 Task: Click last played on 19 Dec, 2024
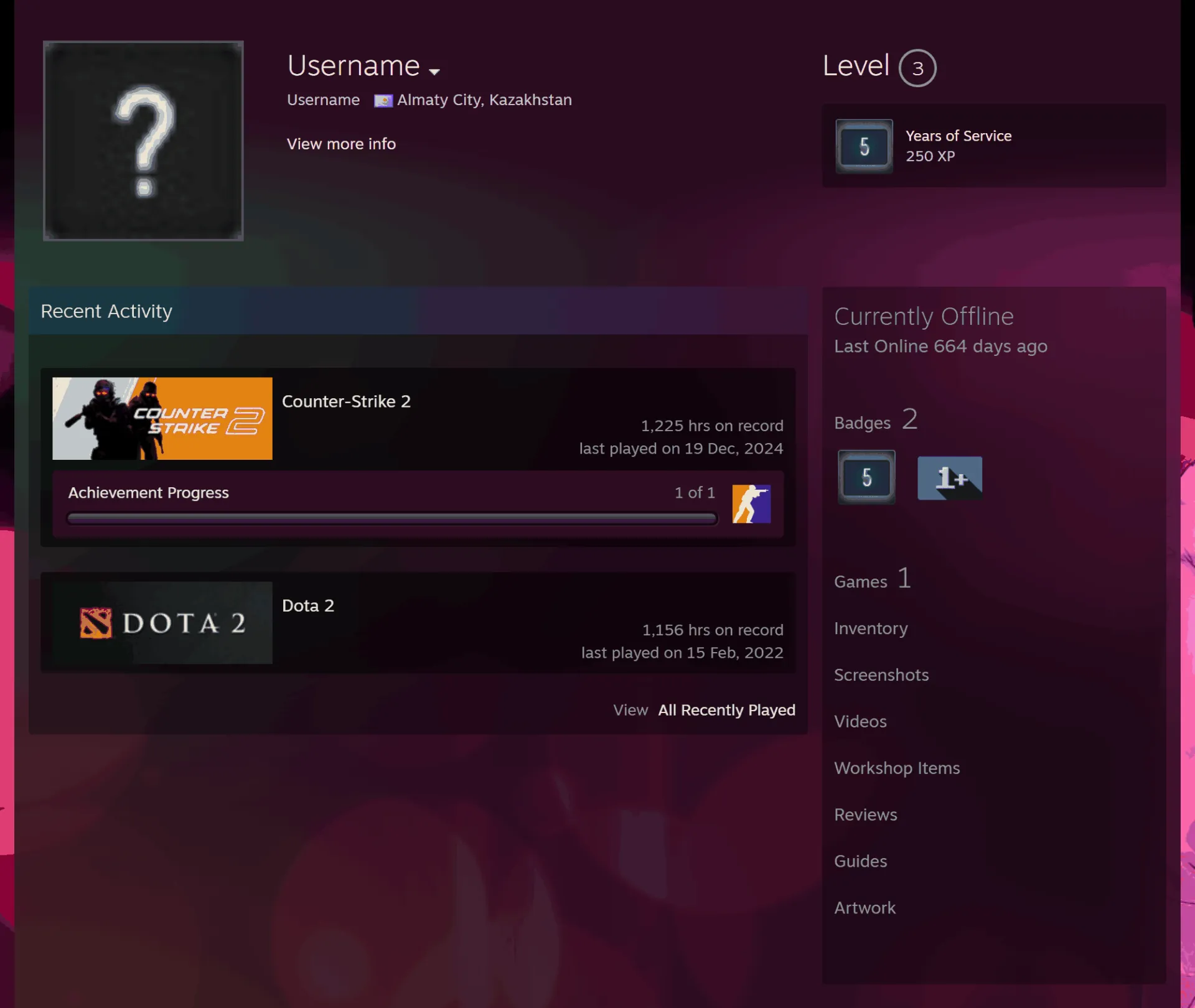point(681,449)
